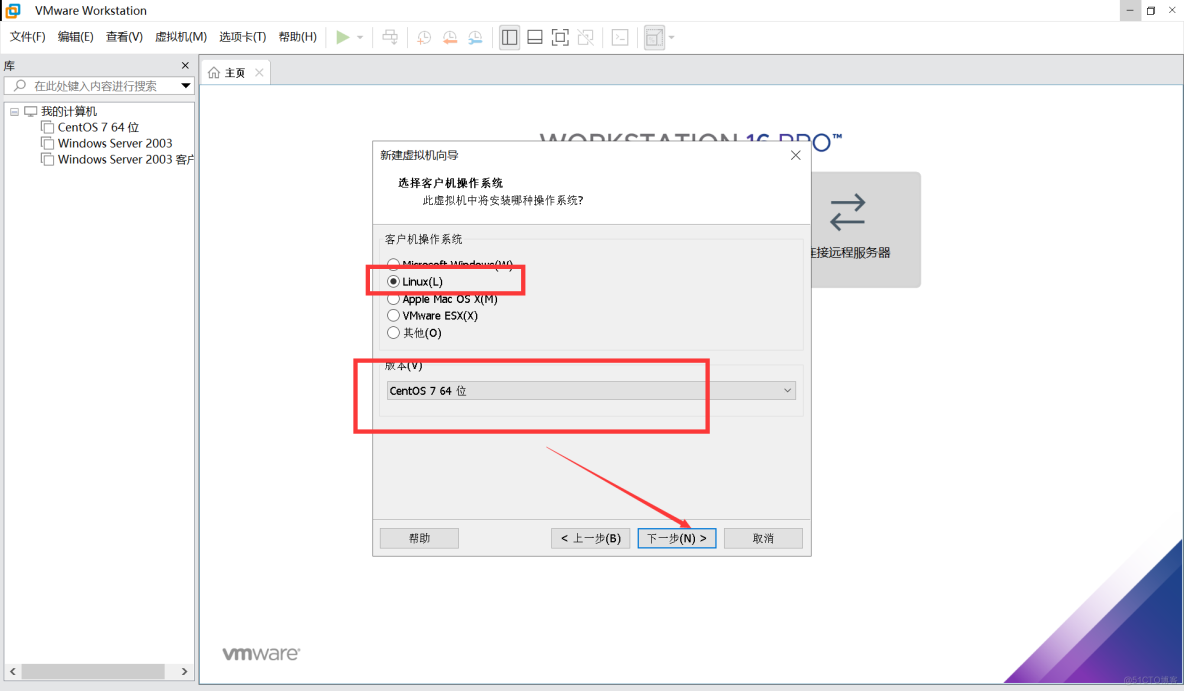Revert to snapshot toolbar icon
Screen dimensions: 1184x691
point(450,37)
